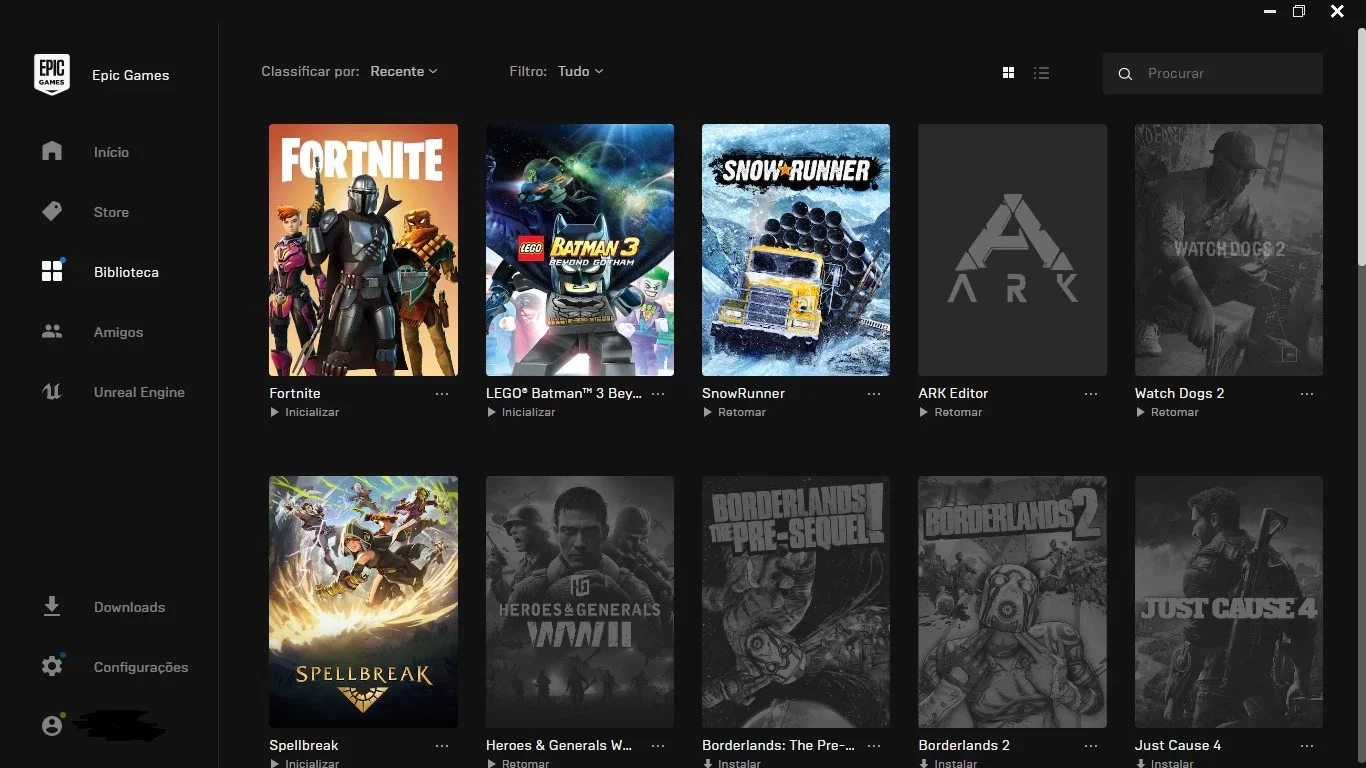This screenshot has width=1366, height=768.
Task: Open Unreal Engine section label
Action: click(139, 392)
